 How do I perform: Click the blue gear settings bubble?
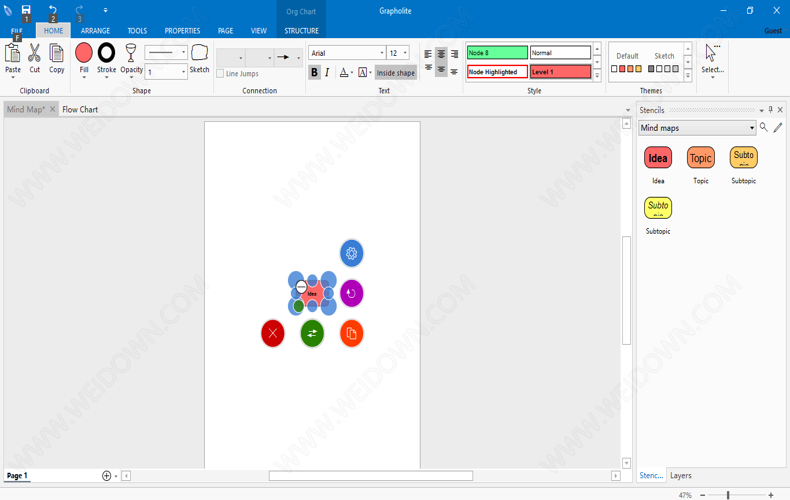coord(351,253)
